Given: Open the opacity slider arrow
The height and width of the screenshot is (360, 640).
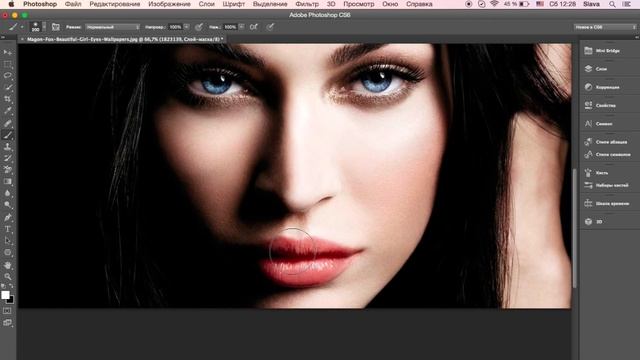Looking at the screenshot, I should coord(187,27).
